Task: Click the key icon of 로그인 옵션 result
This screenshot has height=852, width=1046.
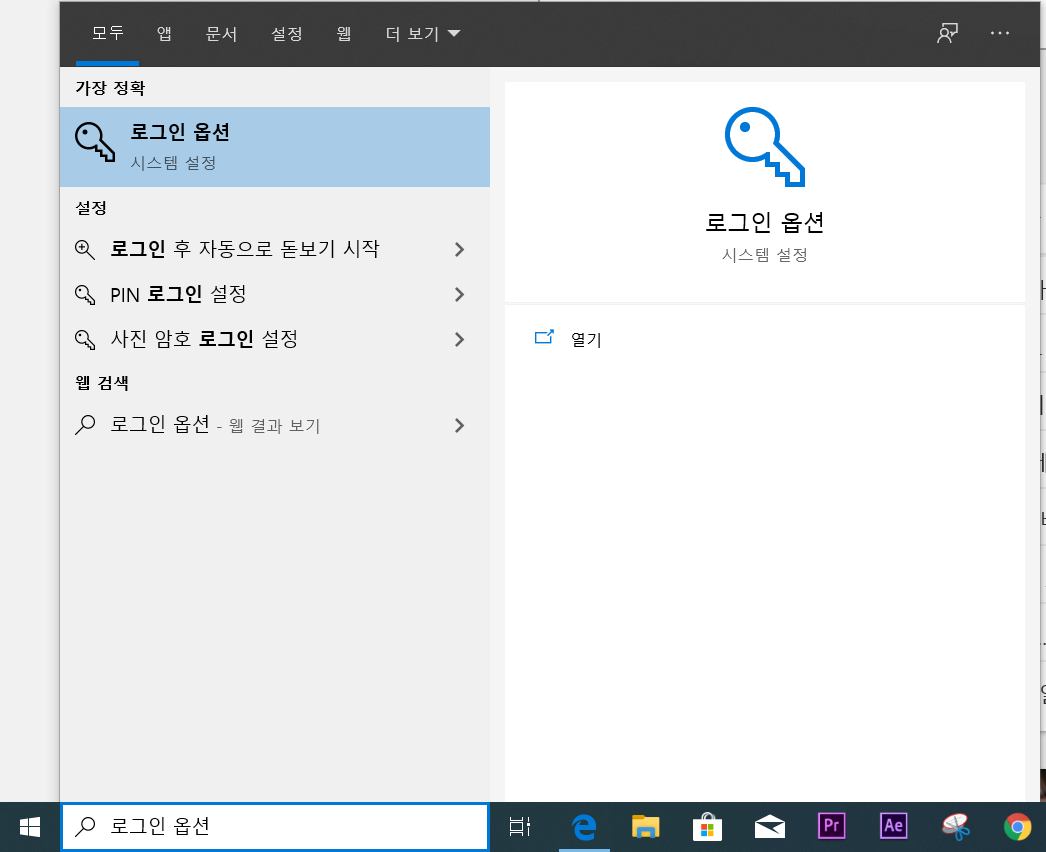Action: (x=95, y=141)
